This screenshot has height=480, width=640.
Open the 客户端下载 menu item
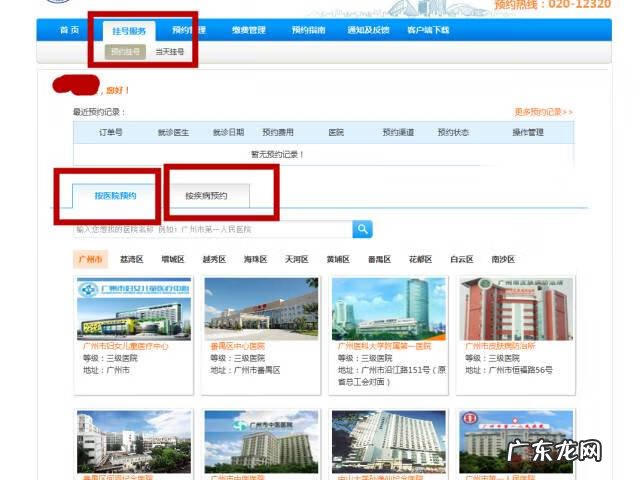click(x=428, y=30)
